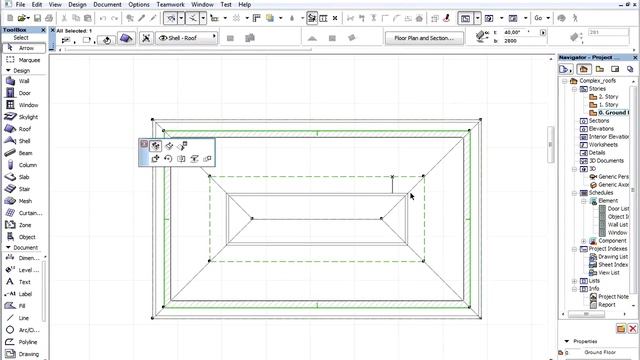The image size is (640, 360).
Task: Open the Document menu
Action: coord(107,4)
